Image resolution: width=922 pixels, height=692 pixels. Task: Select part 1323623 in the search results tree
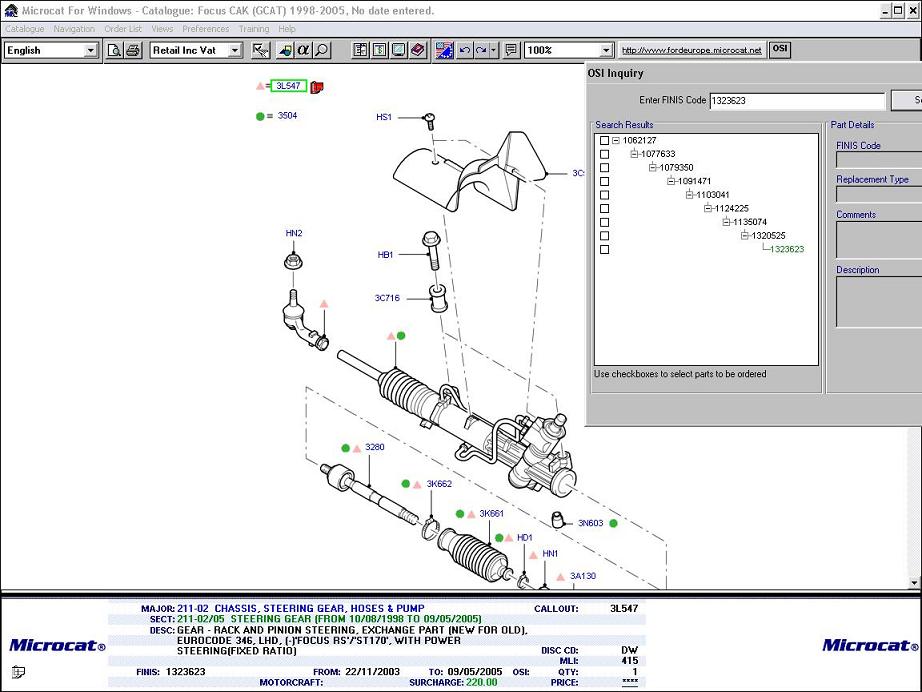(786, 249)
